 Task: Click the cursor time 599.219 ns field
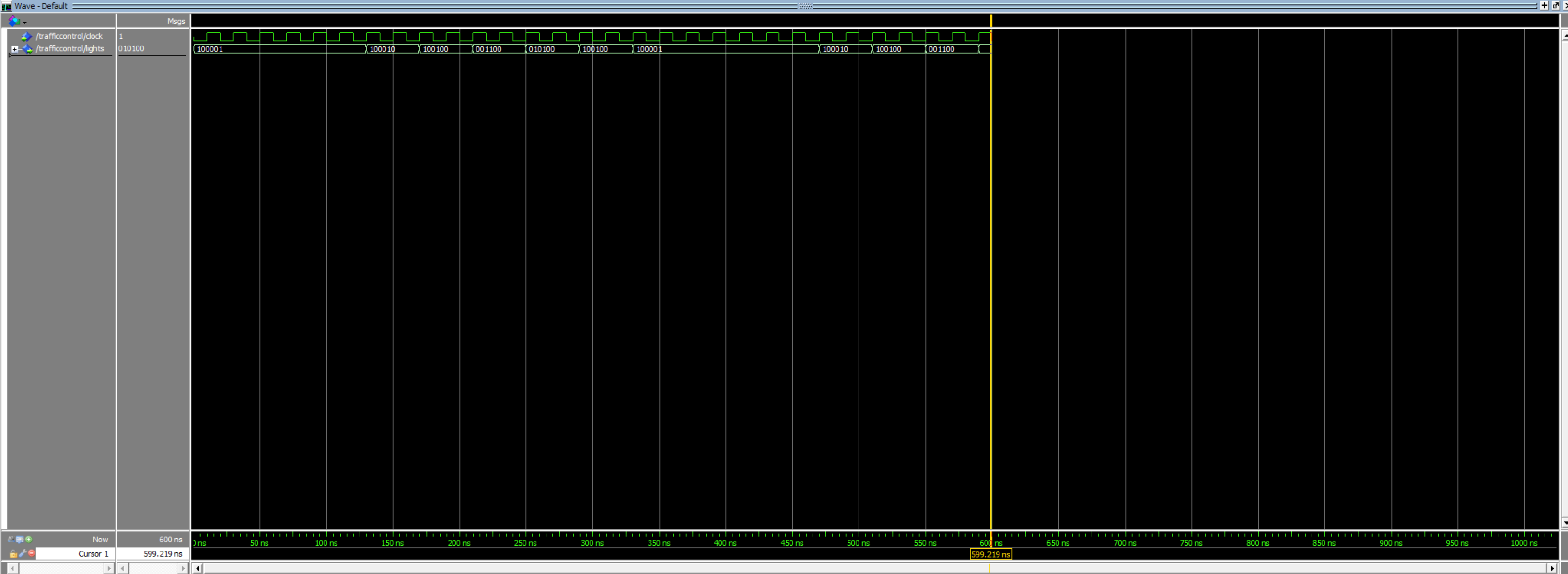click(x=153, y=554)
